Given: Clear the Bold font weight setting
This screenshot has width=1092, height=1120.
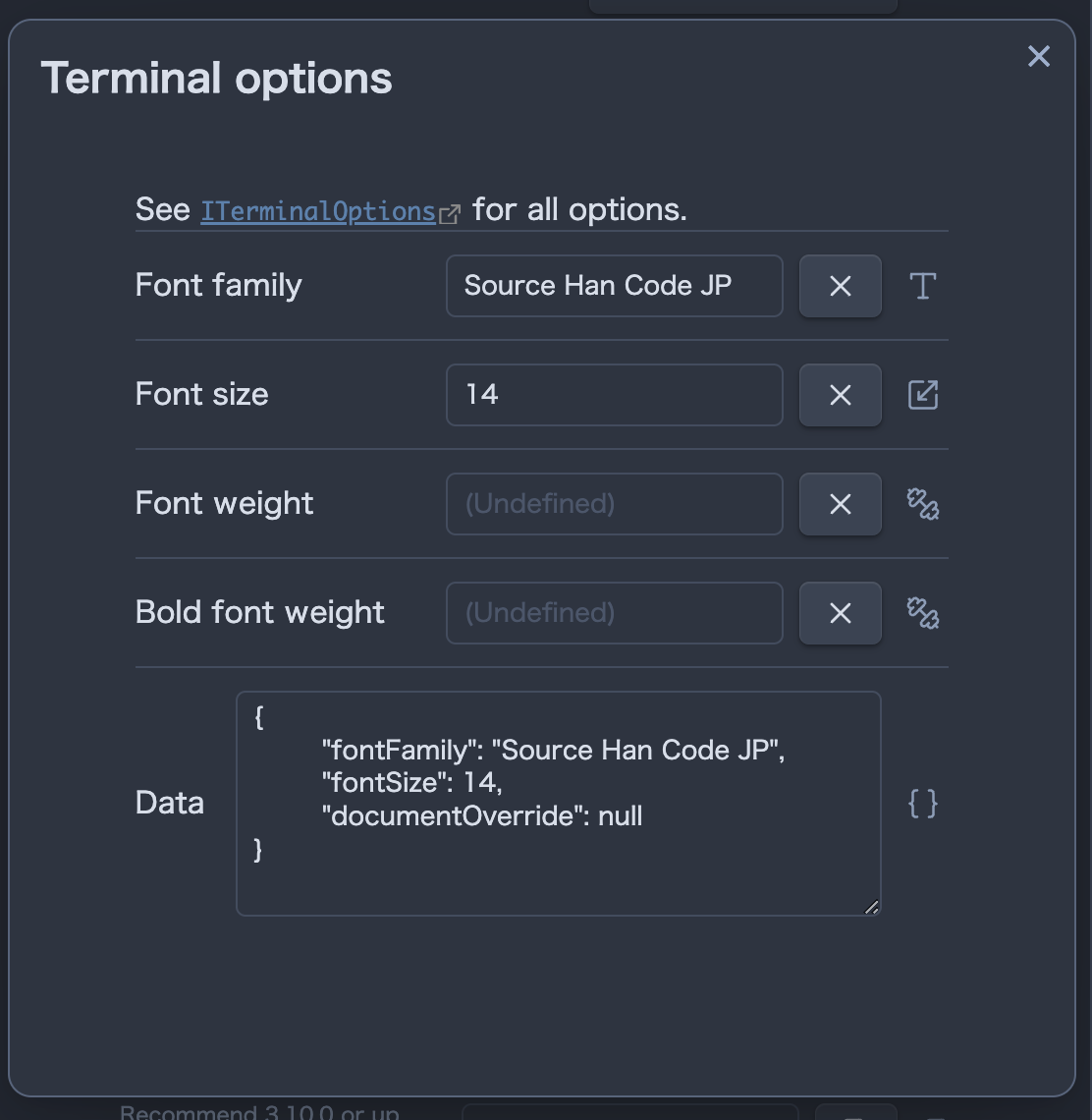Looking at the screenshot, I should (x=840, y=613).
